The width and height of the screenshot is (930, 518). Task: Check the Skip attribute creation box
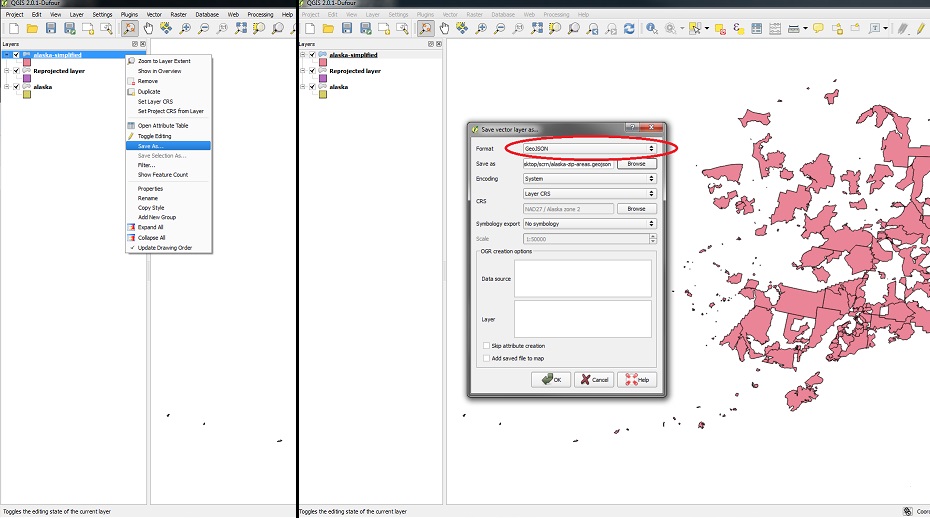[486, 346]
